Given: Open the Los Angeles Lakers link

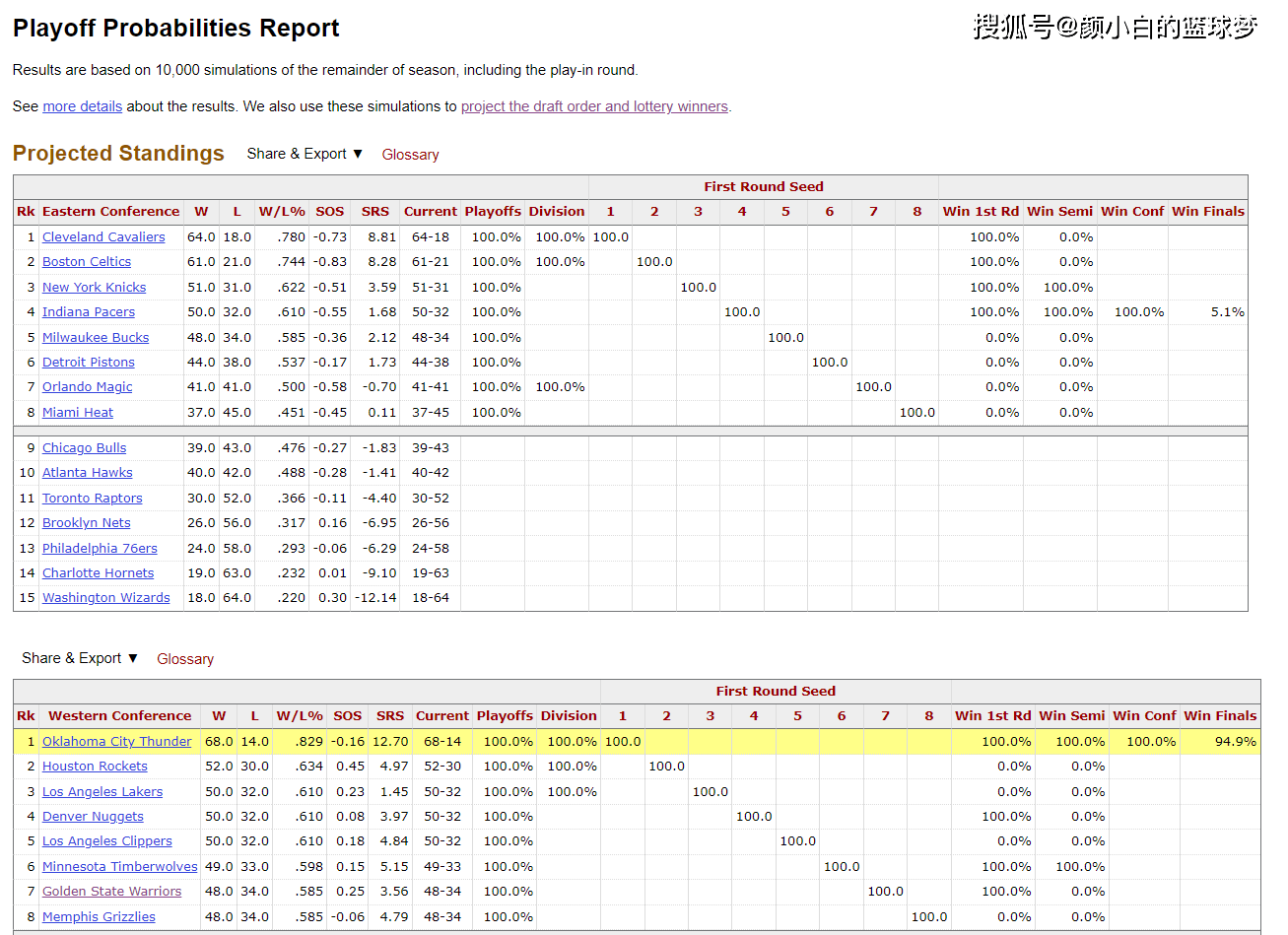Looking at the screenshot, I should 102,792.
